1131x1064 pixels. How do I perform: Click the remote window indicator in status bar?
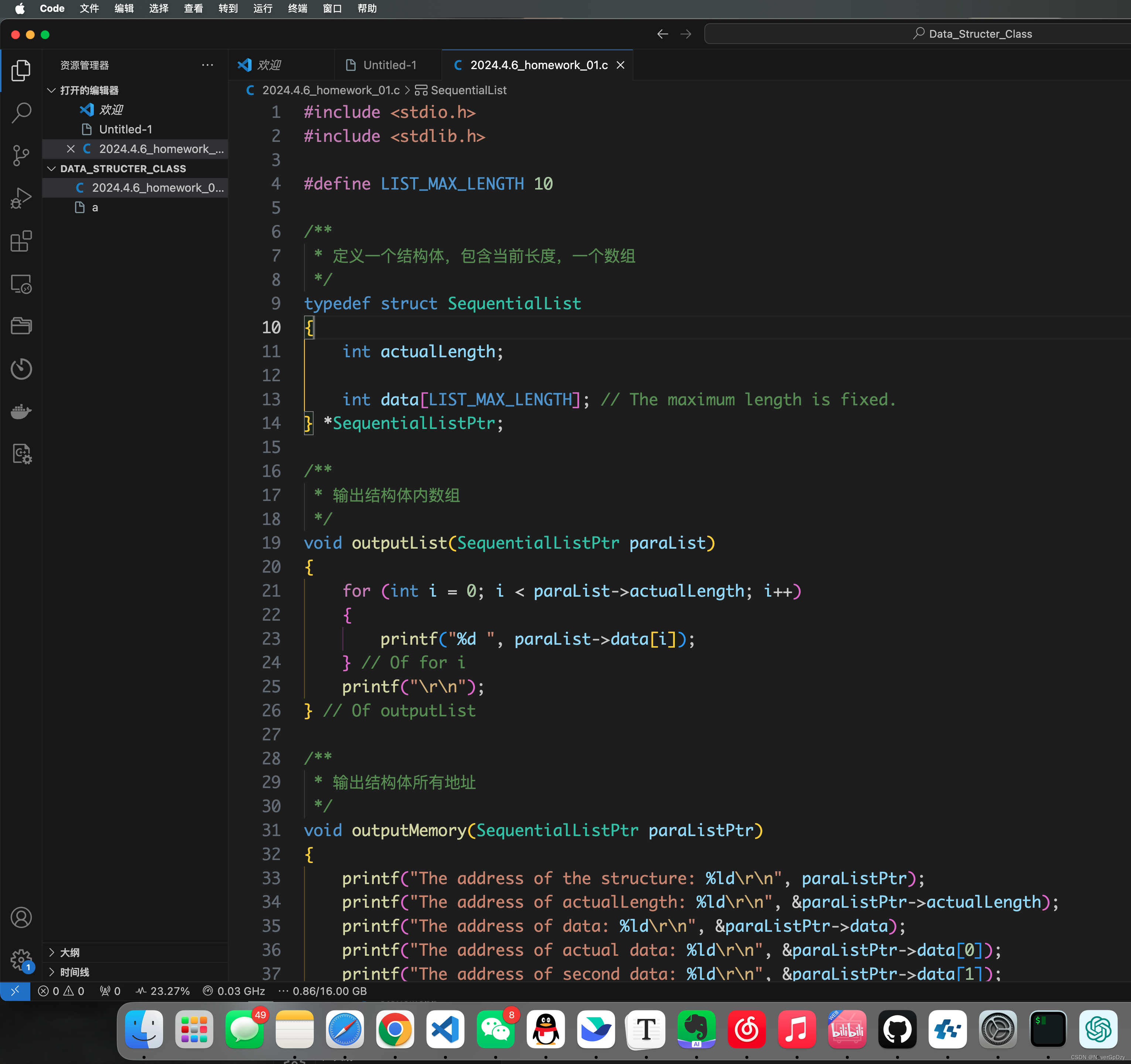click(x=15, y=990)
